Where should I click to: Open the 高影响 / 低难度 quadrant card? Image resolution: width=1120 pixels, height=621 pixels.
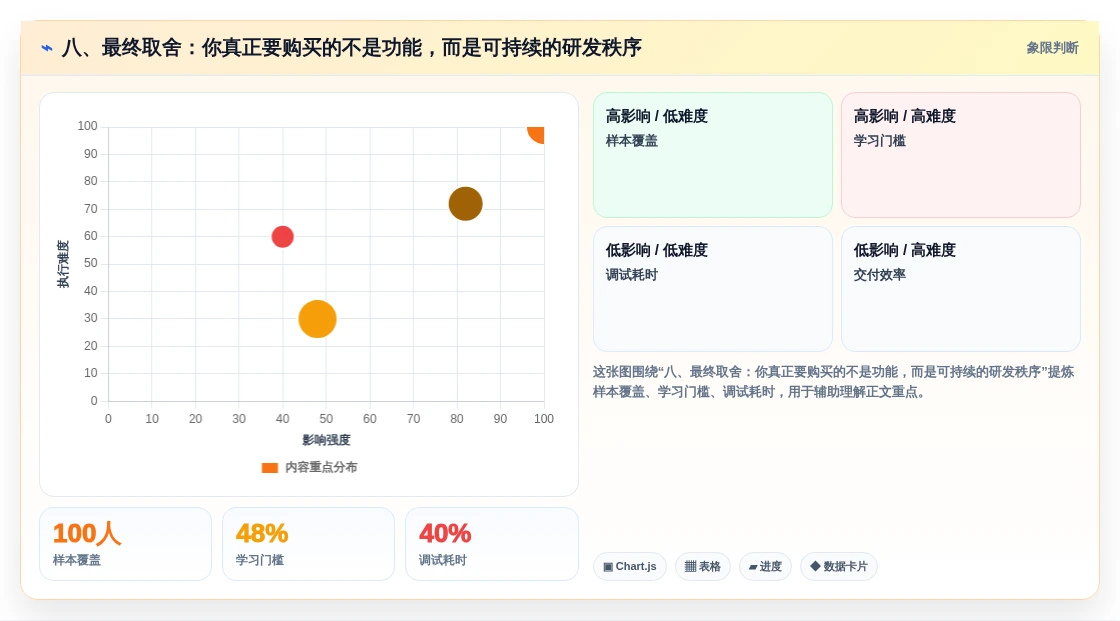coord(713,155)
